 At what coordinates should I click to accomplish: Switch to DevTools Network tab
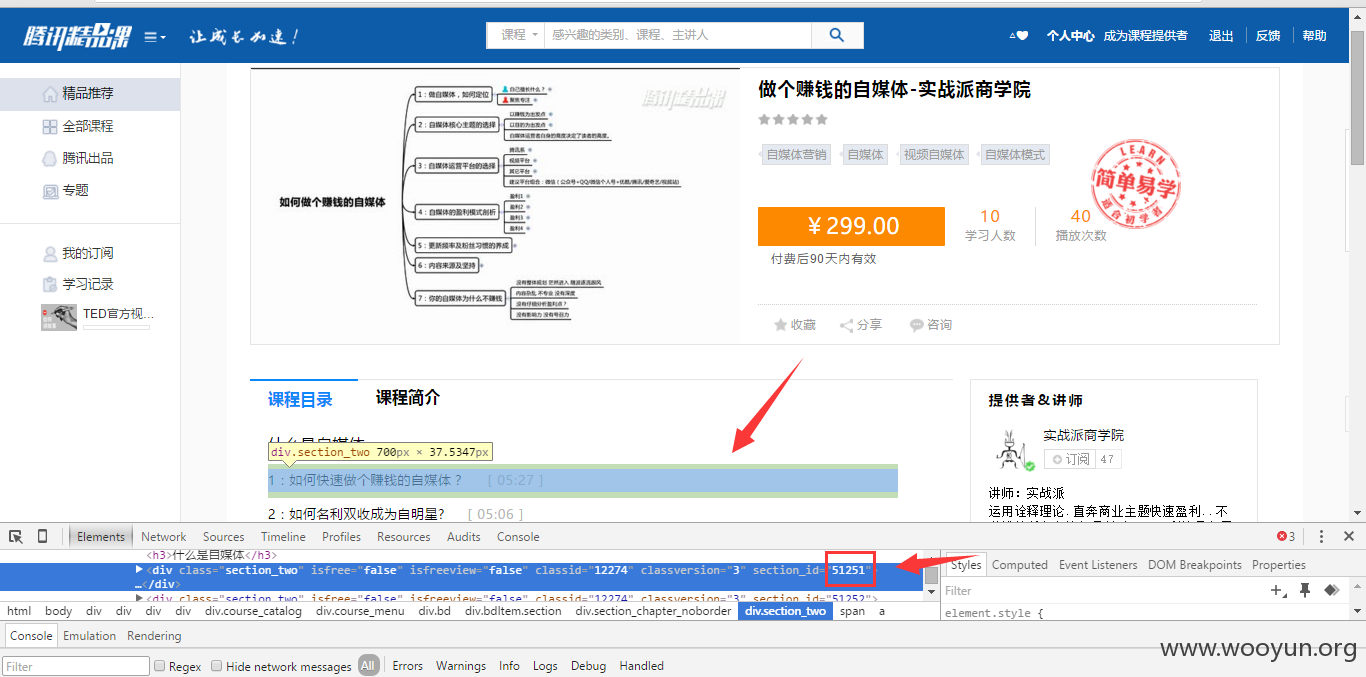pos(164,537)
